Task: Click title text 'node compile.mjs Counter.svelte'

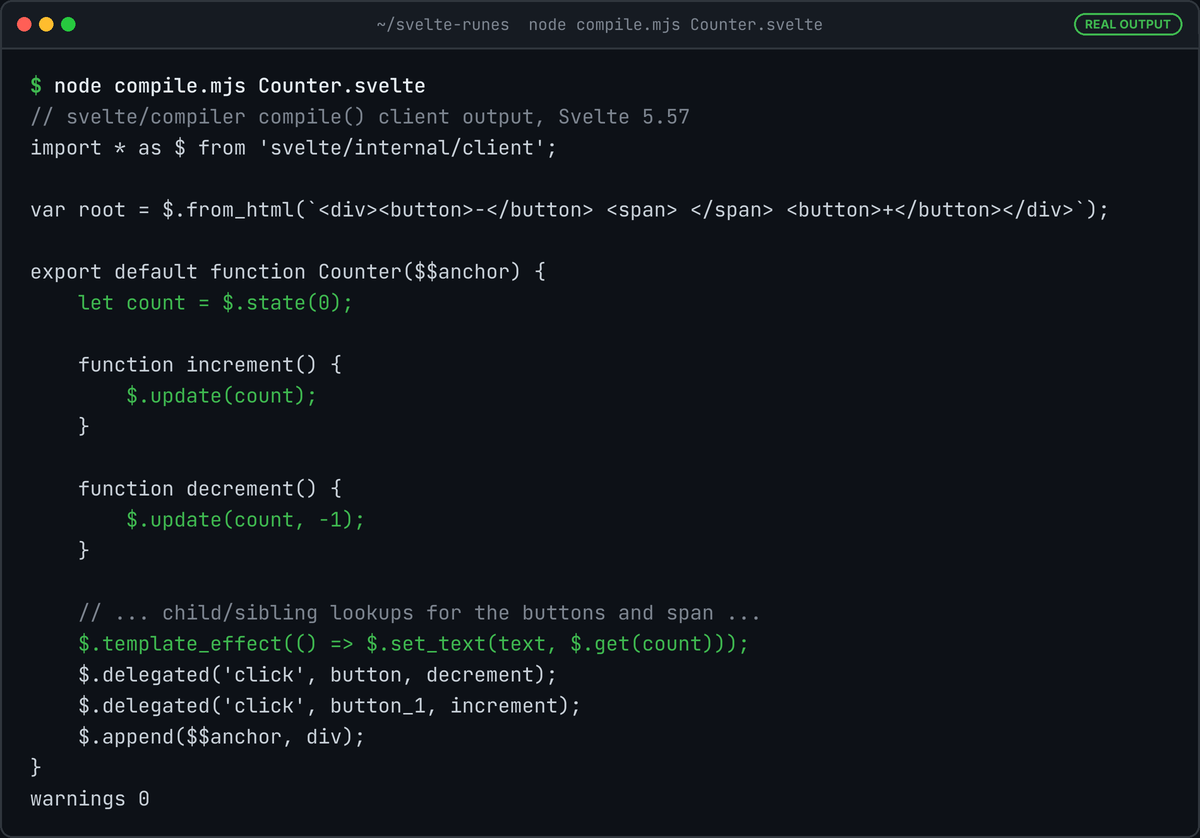Action: [675, 24]
